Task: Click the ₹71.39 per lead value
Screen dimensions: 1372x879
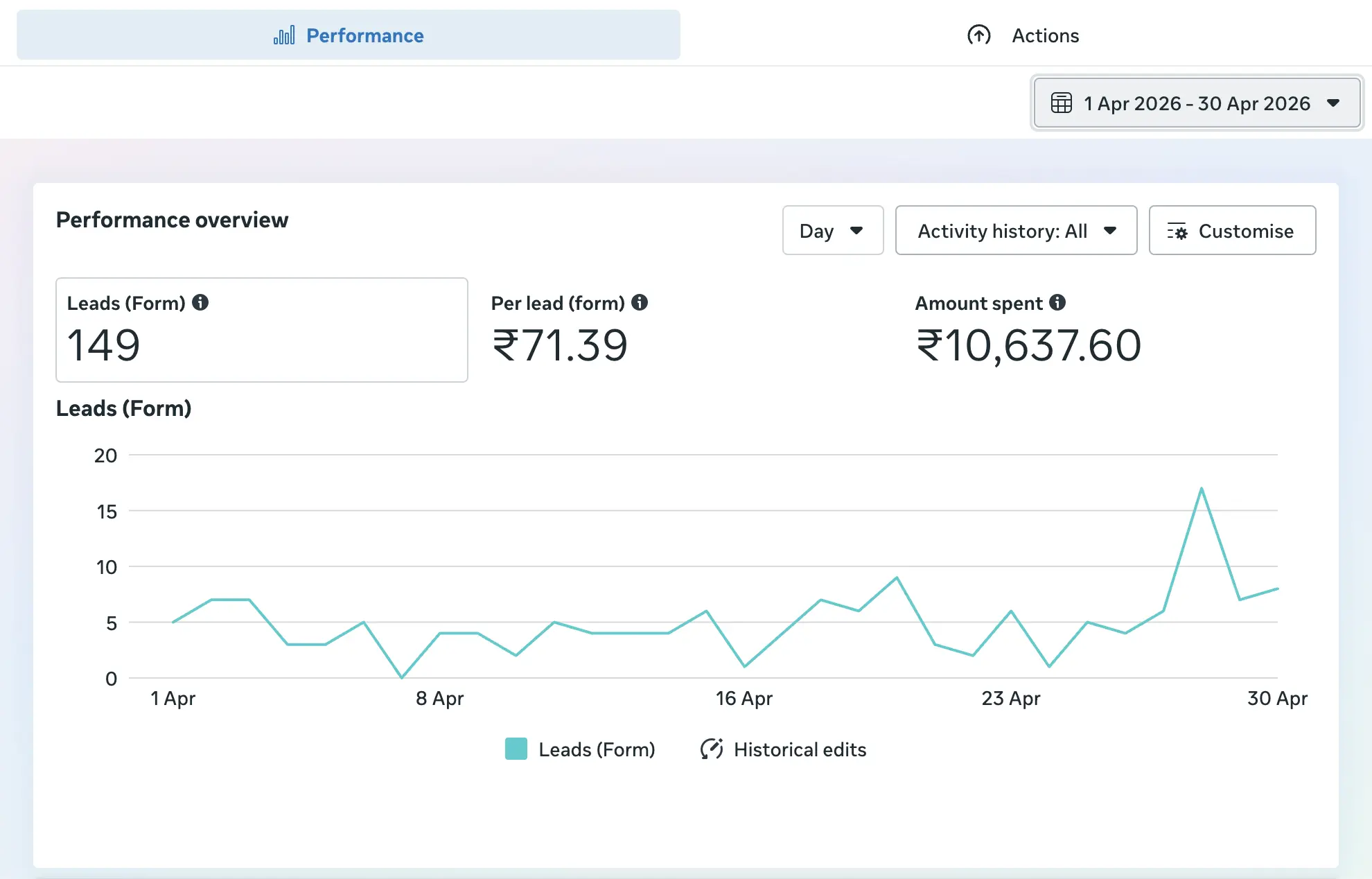Action: 560,345
